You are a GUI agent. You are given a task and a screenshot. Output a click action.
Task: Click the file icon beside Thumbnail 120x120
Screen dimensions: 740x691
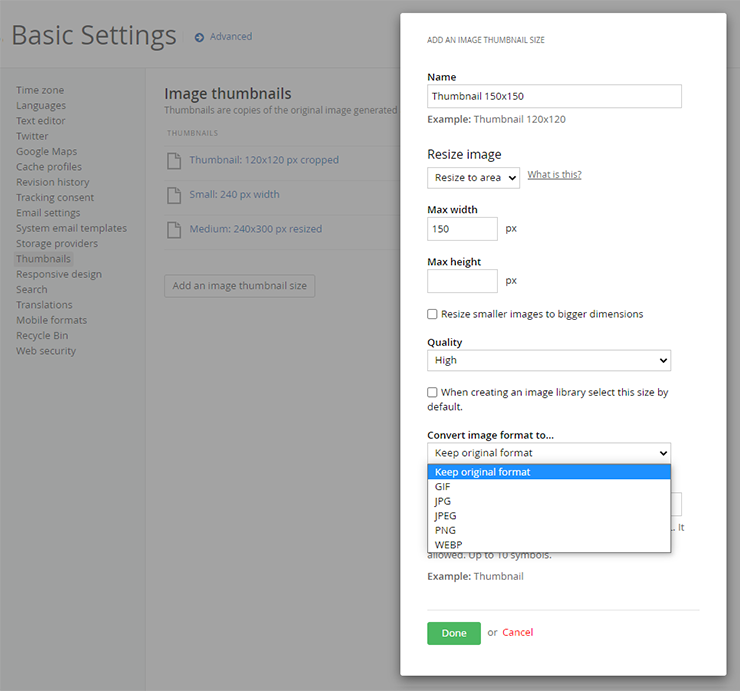pyautogui.click(x=174, y=160)
